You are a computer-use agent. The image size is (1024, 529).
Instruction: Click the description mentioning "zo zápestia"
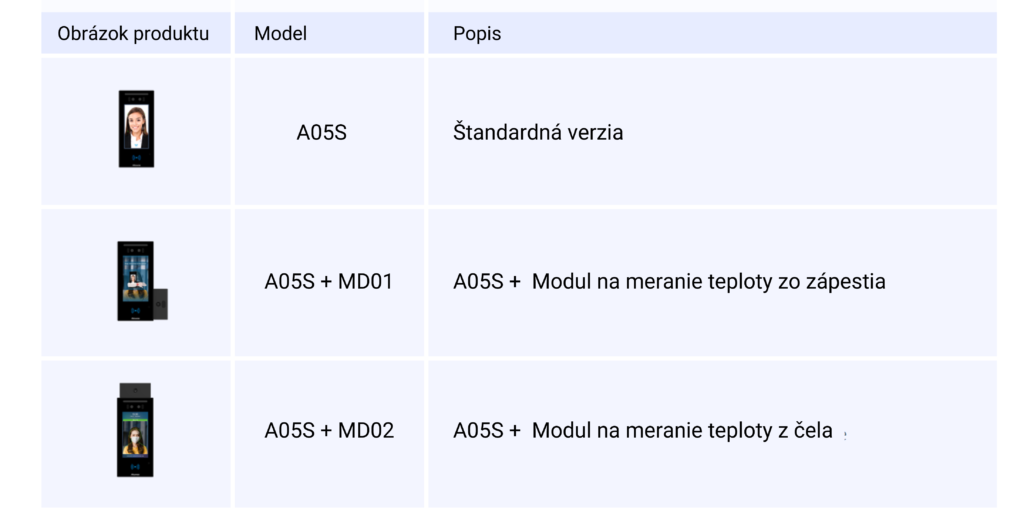[669, 281]
